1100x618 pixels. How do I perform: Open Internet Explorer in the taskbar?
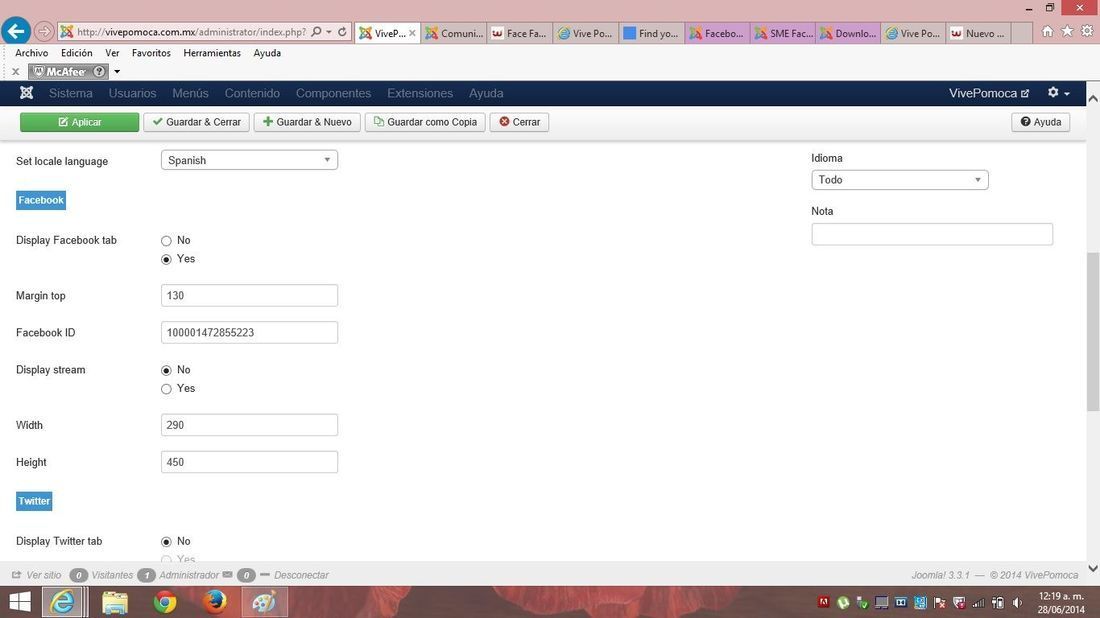coord(64,602)
